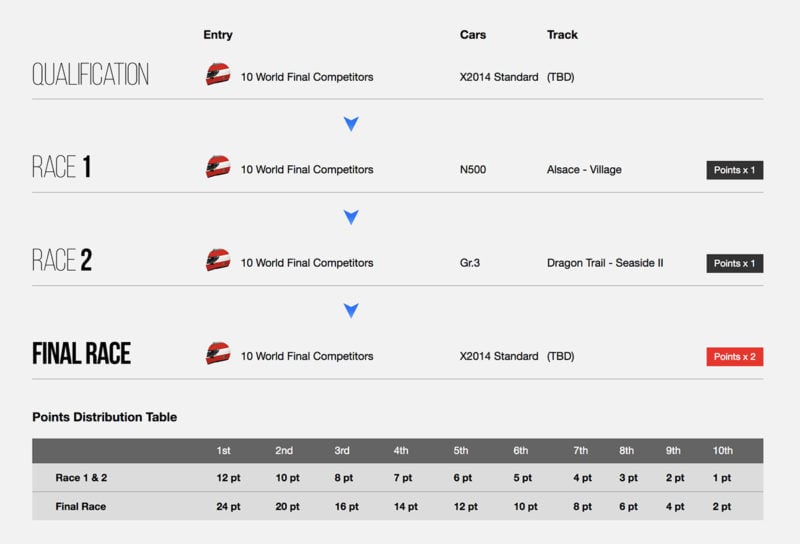
Task: Click the 10th column header in points table
Action: (x=722, y=451)
